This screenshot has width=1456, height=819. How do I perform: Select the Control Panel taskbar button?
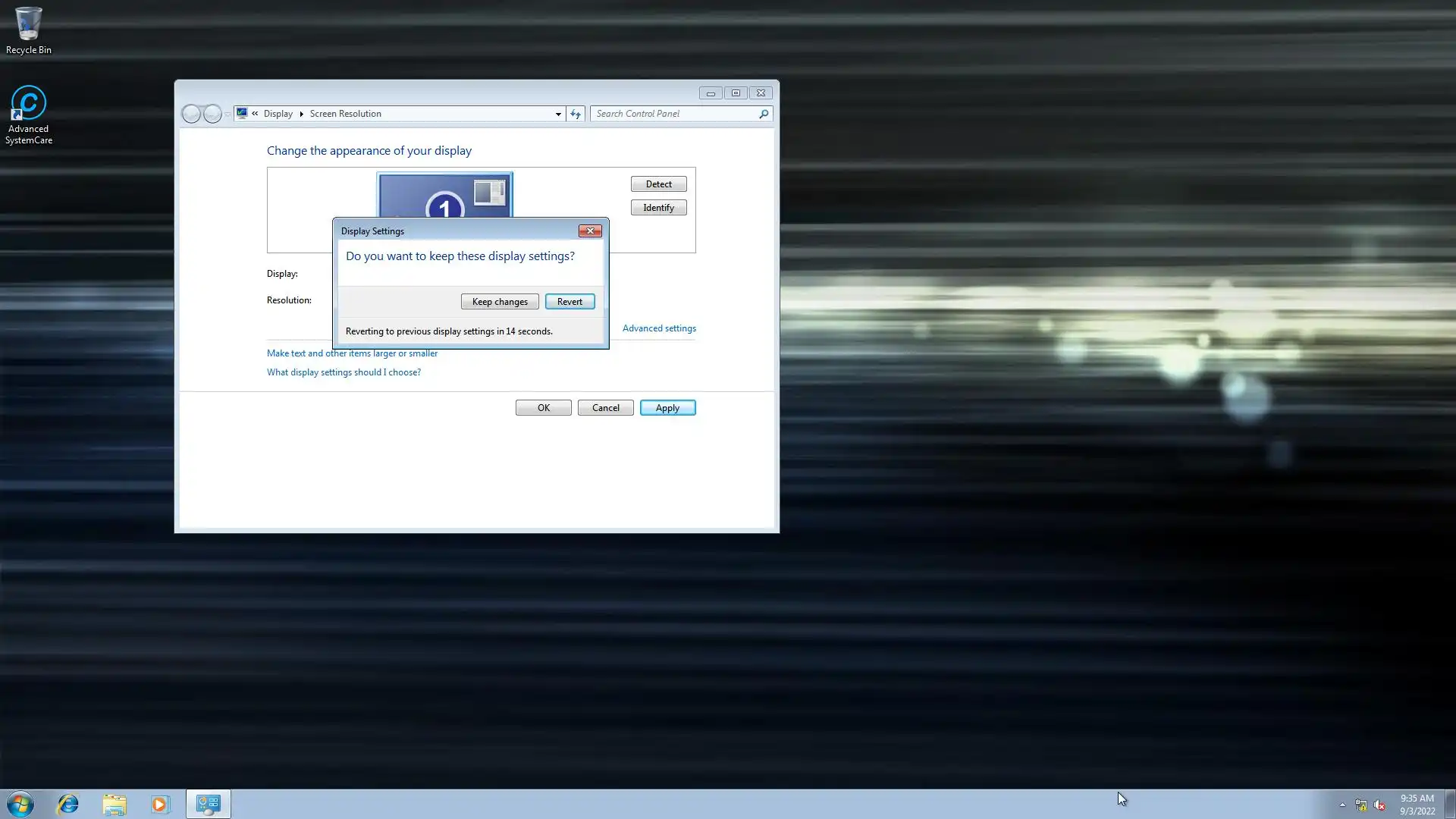tap(208, 804)
